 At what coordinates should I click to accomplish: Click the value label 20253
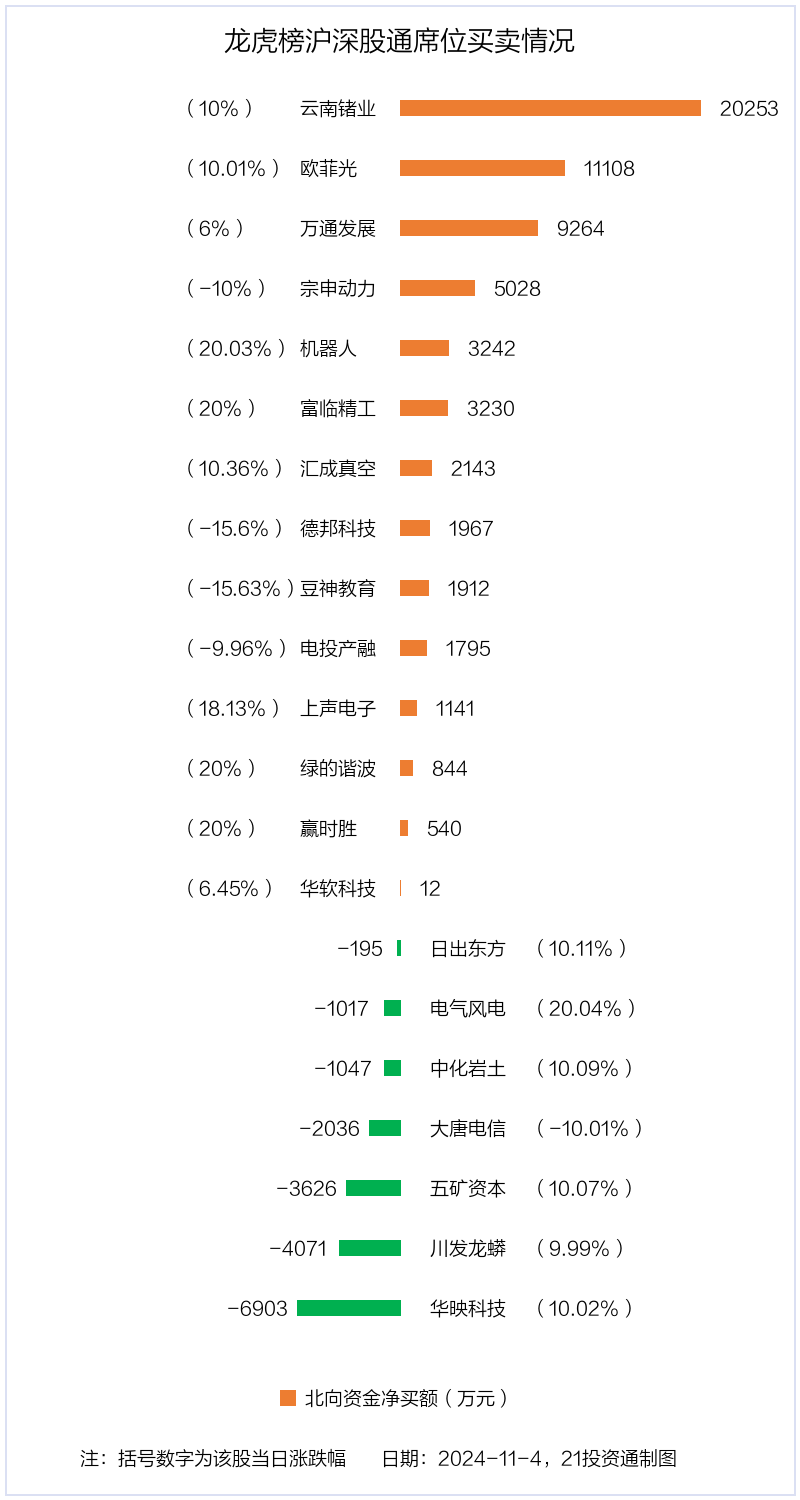(749, 109)
